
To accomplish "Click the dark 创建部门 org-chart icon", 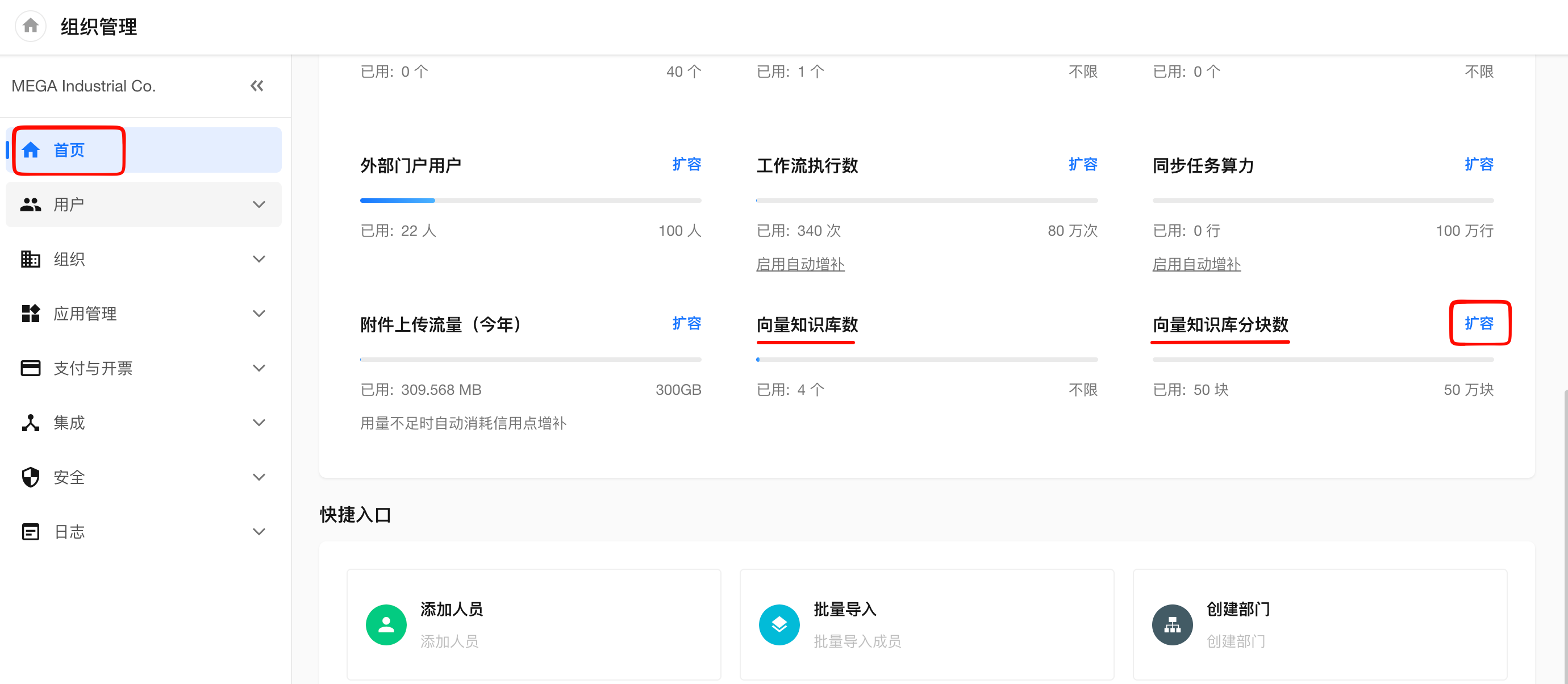I will pos(1171,624).
